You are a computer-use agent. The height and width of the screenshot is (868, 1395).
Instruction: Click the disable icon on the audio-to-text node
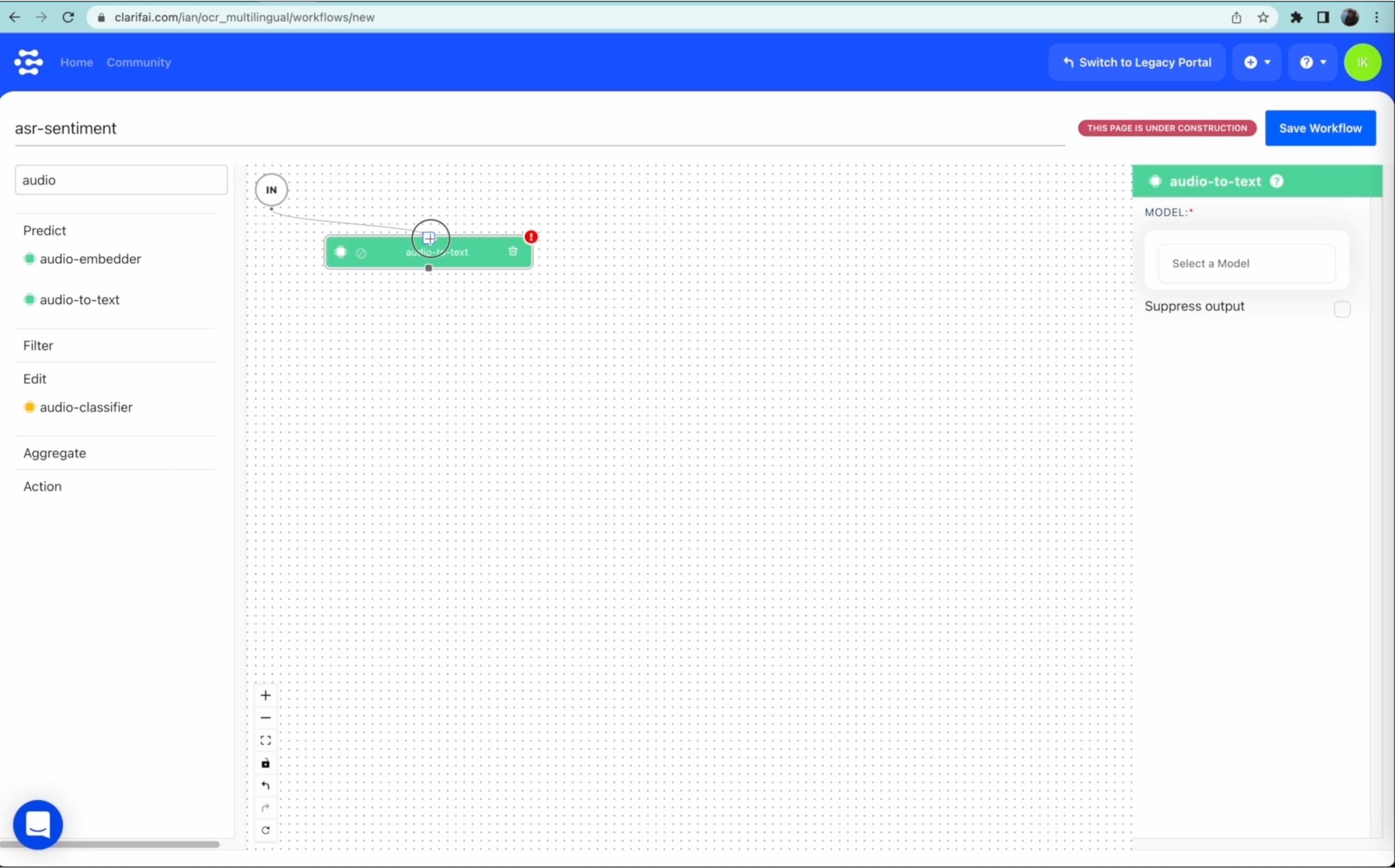point(361,253)
